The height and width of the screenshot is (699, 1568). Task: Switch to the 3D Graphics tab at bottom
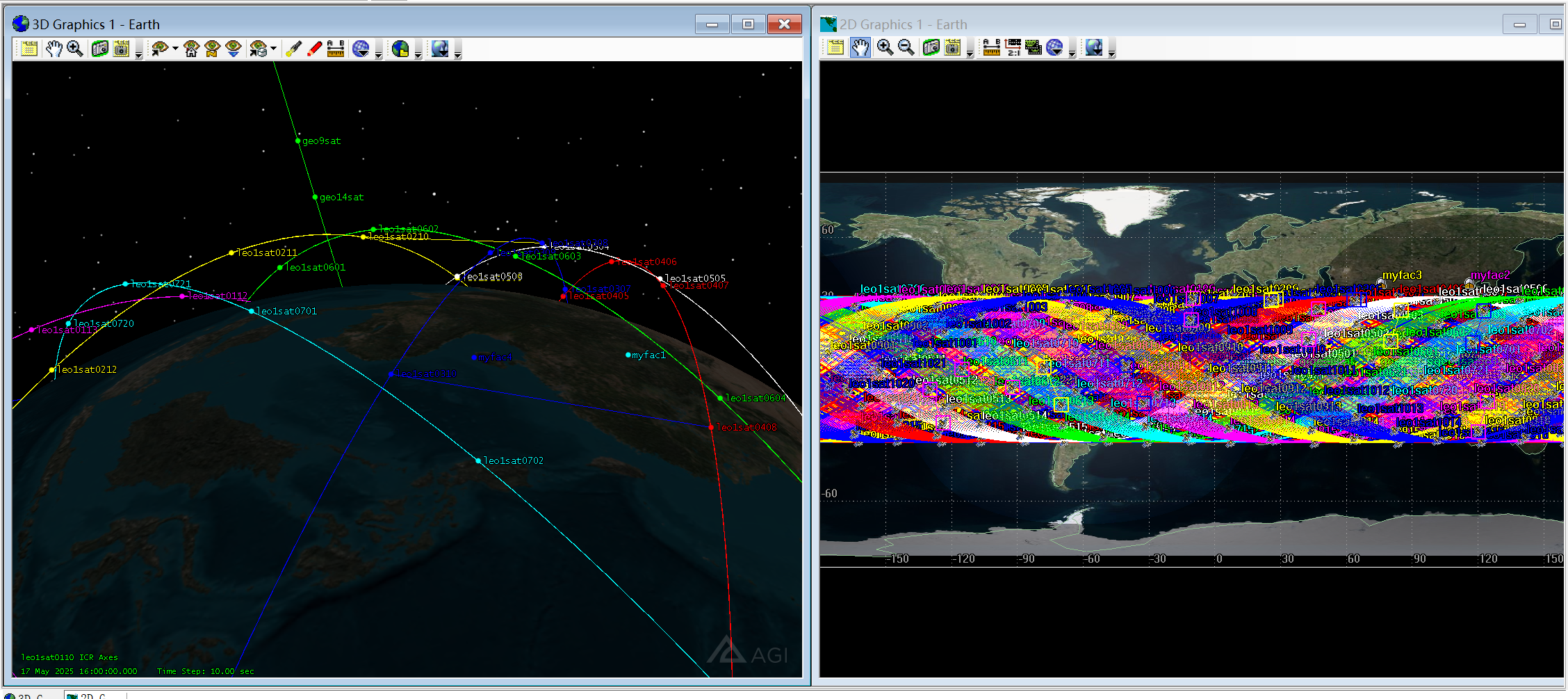pyautogui.click(x=31, y=695)
